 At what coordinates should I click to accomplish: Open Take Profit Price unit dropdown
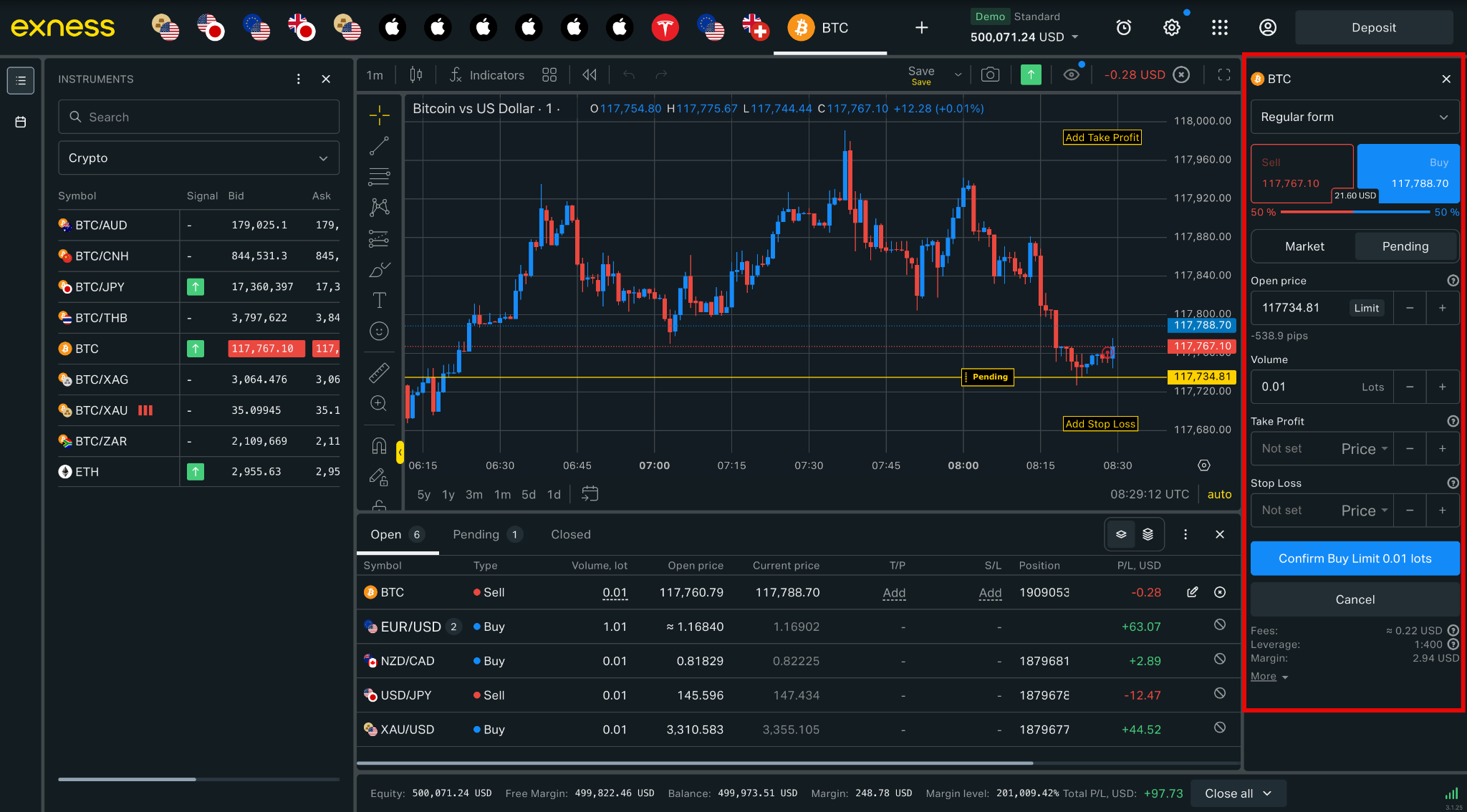click(x=1365, y=449)
